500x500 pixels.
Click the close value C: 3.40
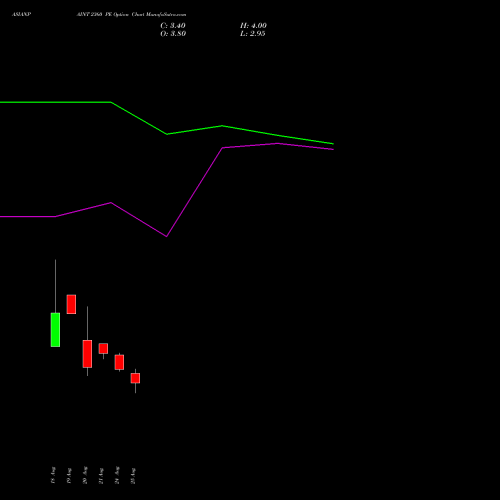click(x=173, y=26)
